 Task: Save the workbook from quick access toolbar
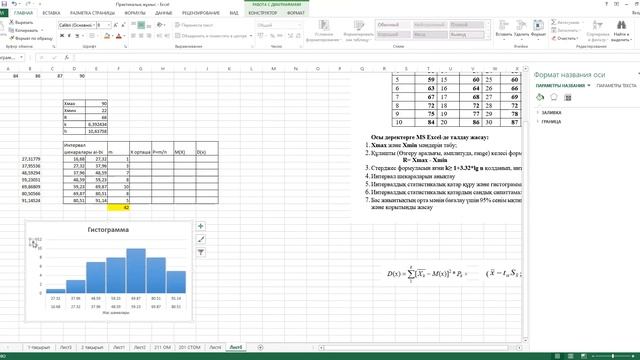coord(4,4)
